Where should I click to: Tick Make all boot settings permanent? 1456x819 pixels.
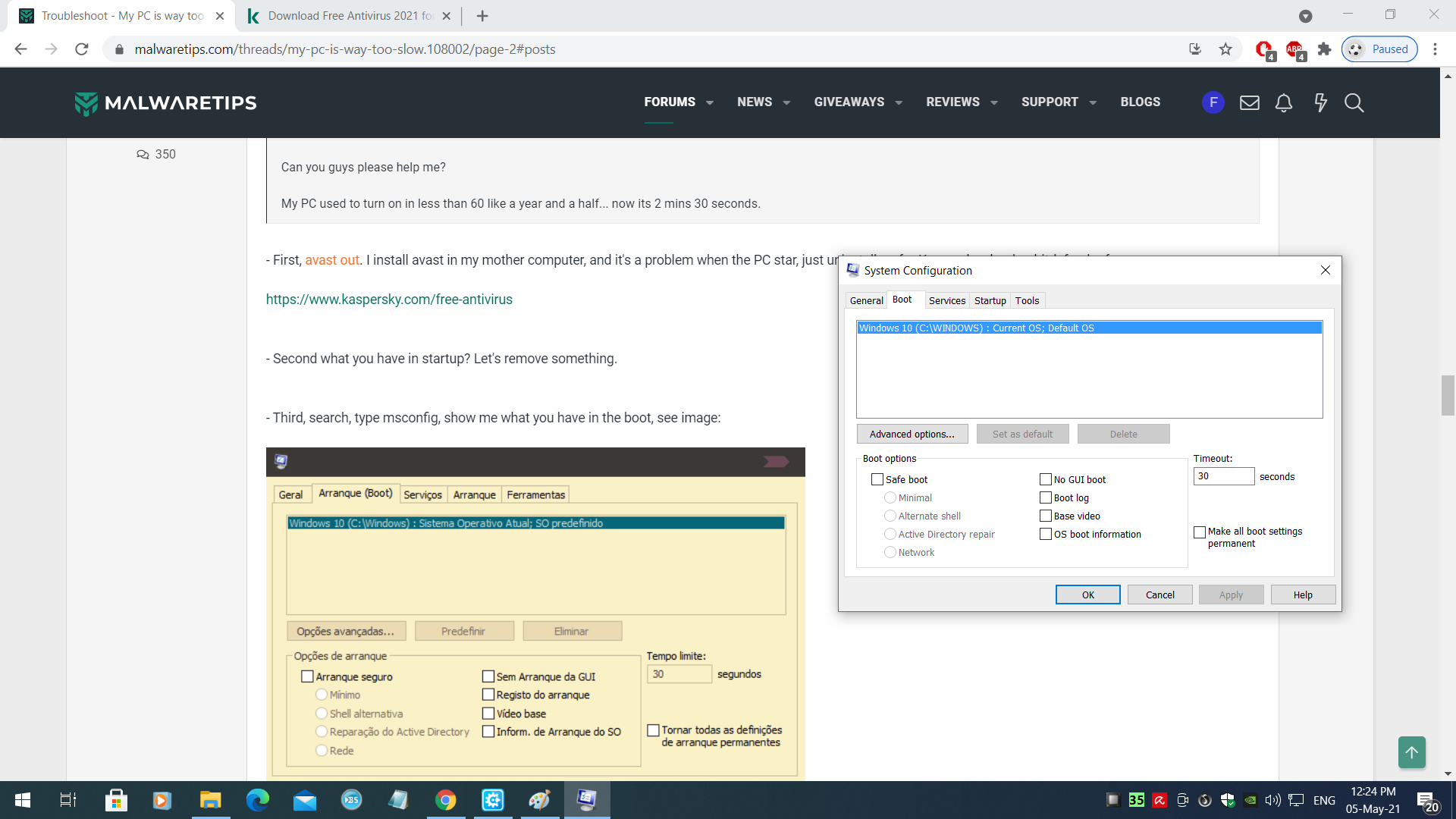click(1200, 532)
